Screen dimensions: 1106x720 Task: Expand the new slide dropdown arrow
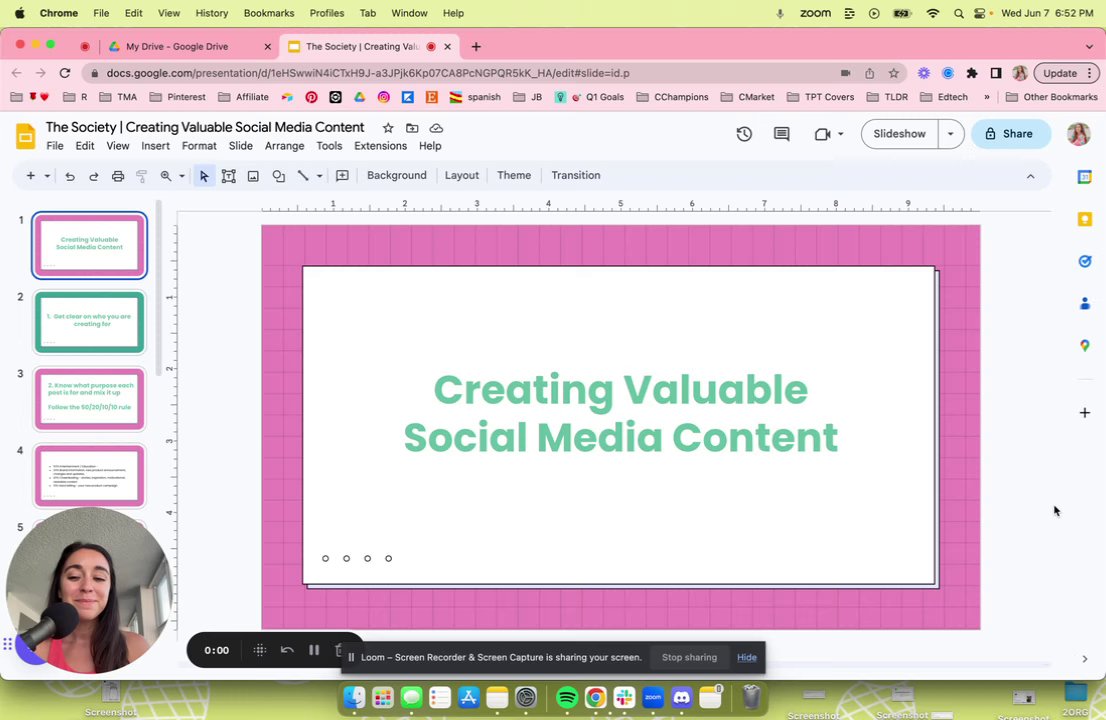[x=46, y=176]
